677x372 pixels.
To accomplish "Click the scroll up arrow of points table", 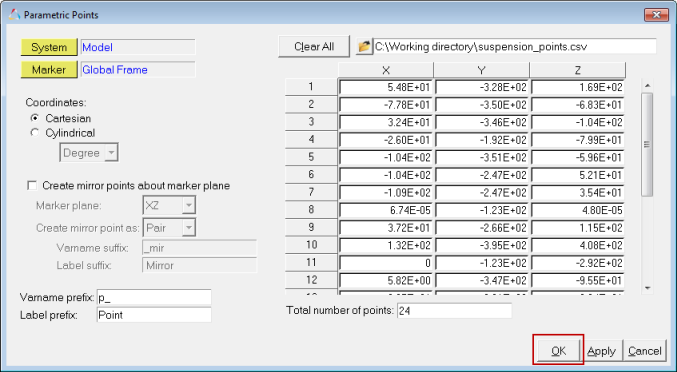I will pos(647,85).
